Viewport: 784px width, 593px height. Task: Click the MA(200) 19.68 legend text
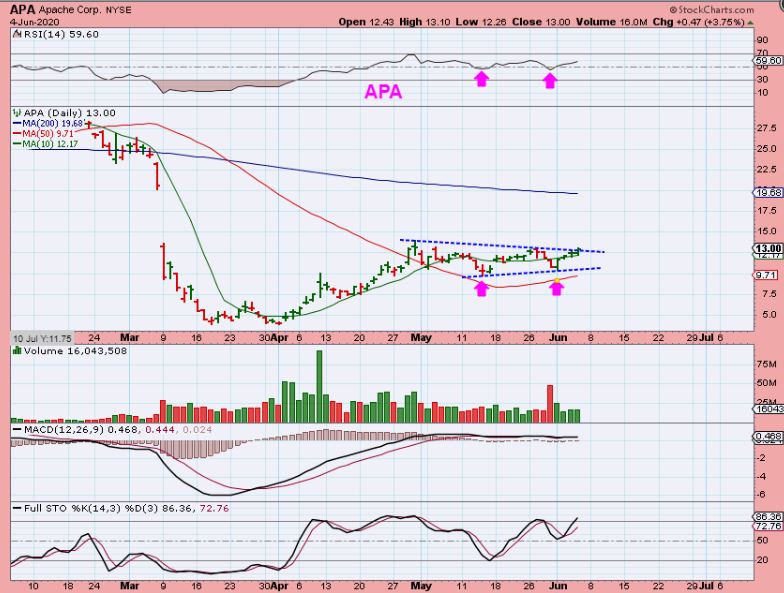pos(52,124)
